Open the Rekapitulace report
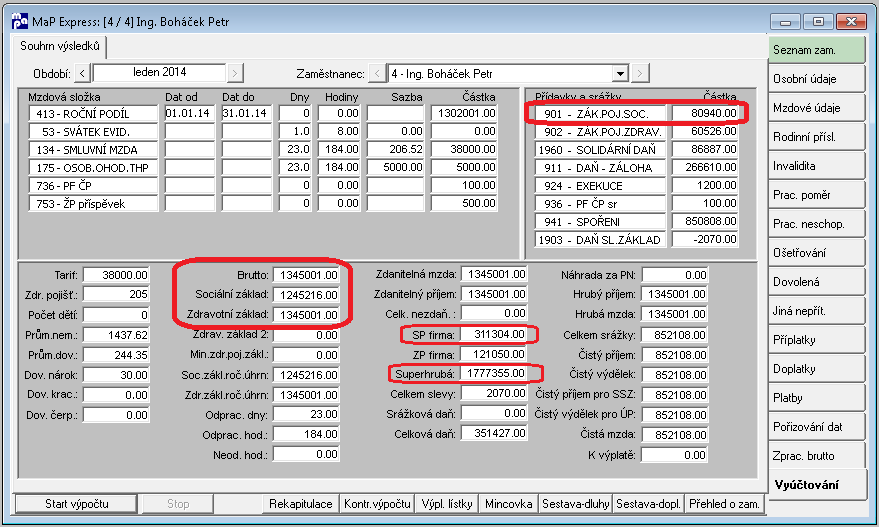The image size is (879, 527). (x=300, y=503)
